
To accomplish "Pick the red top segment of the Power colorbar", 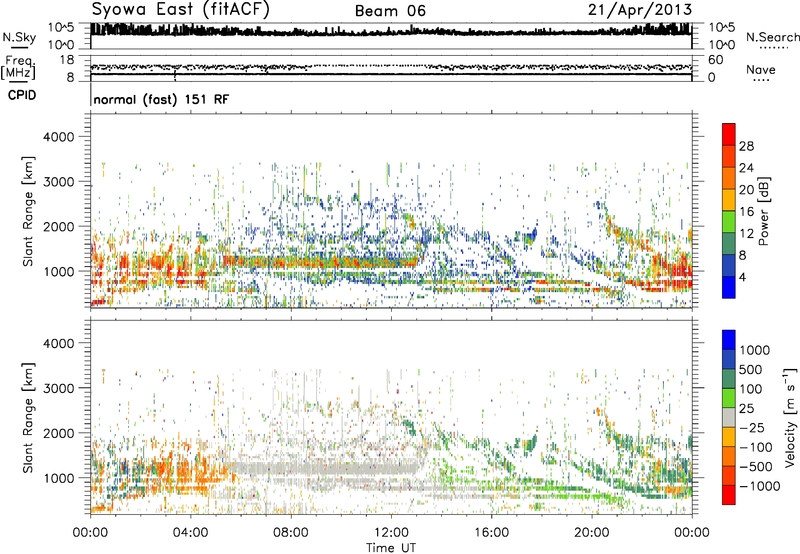I will (x=729, y=134).
